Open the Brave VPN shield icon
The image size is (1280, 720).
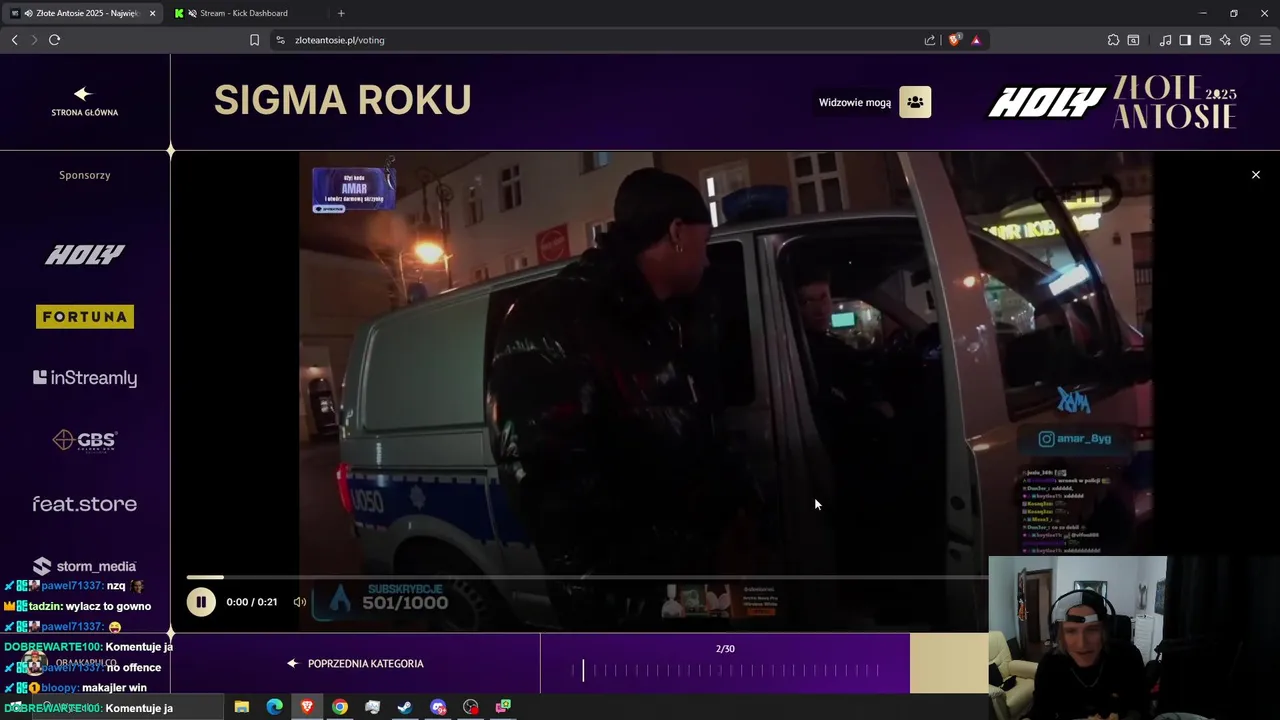1245,40
